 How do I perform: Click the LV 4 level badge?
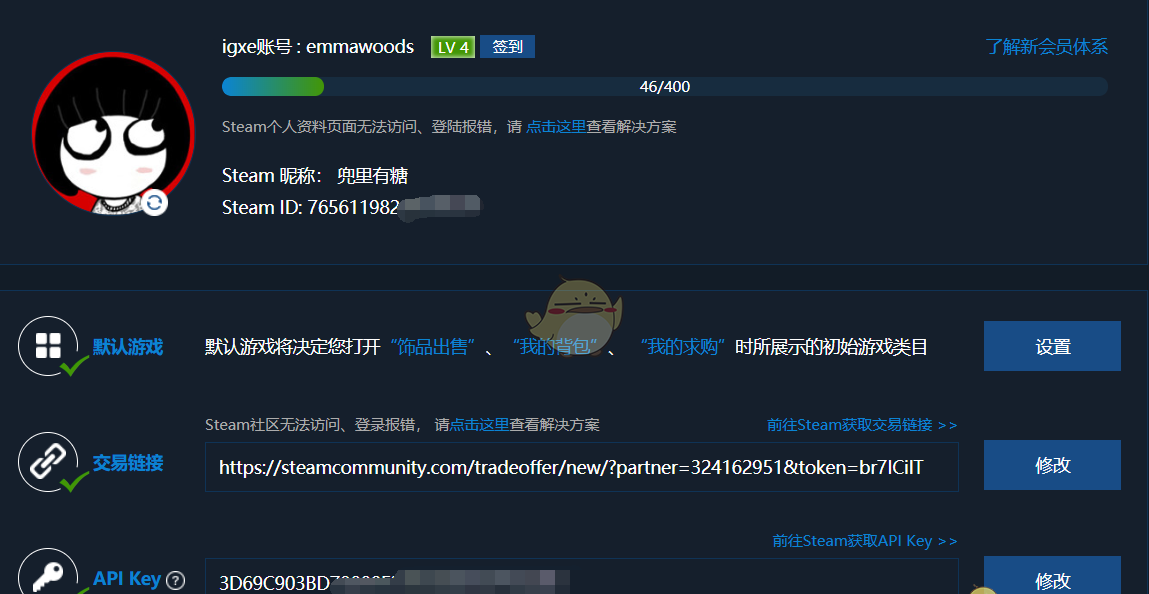pos(453,47)
